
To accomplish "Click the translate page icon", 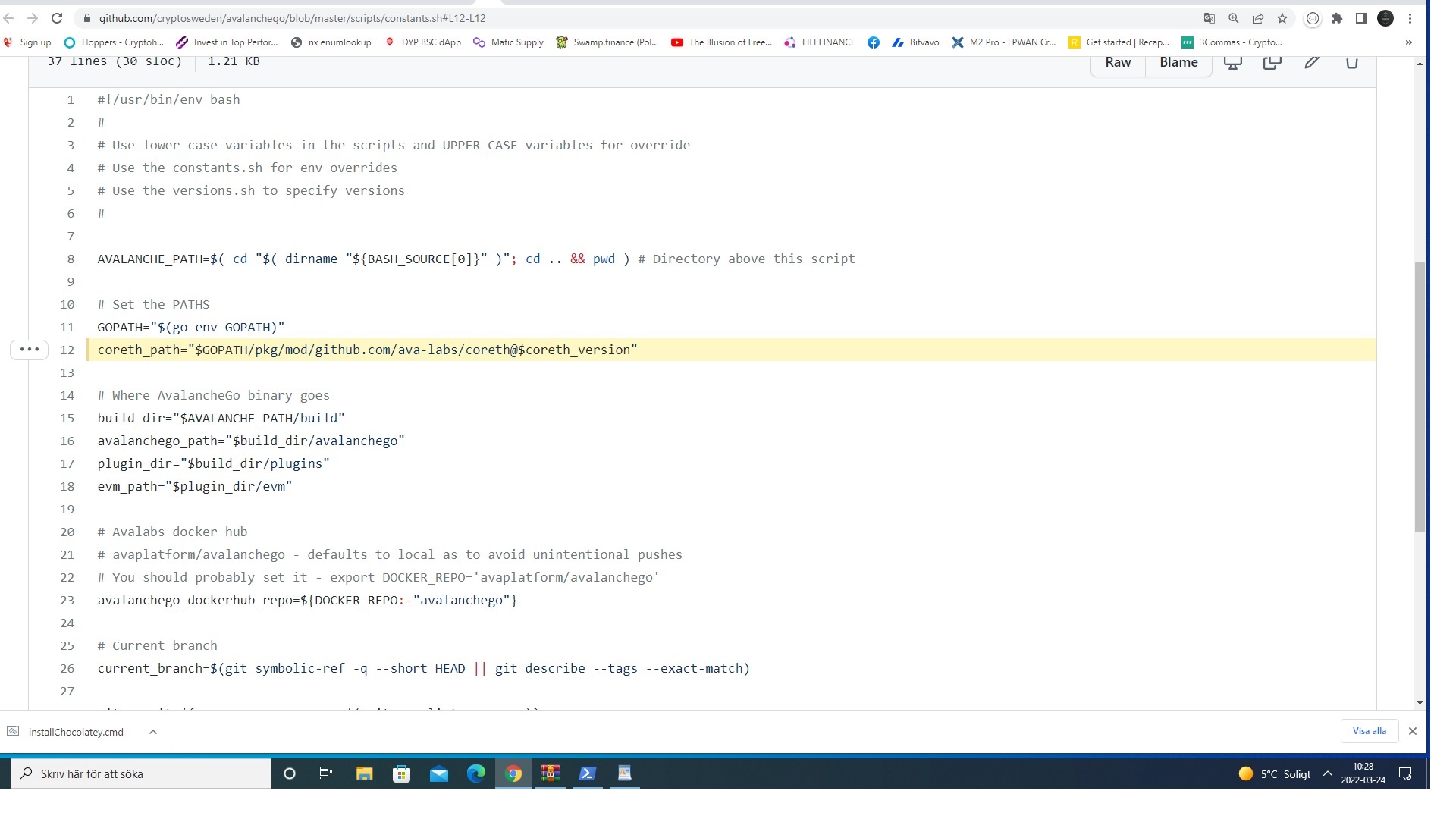I will pos(1210,18).
